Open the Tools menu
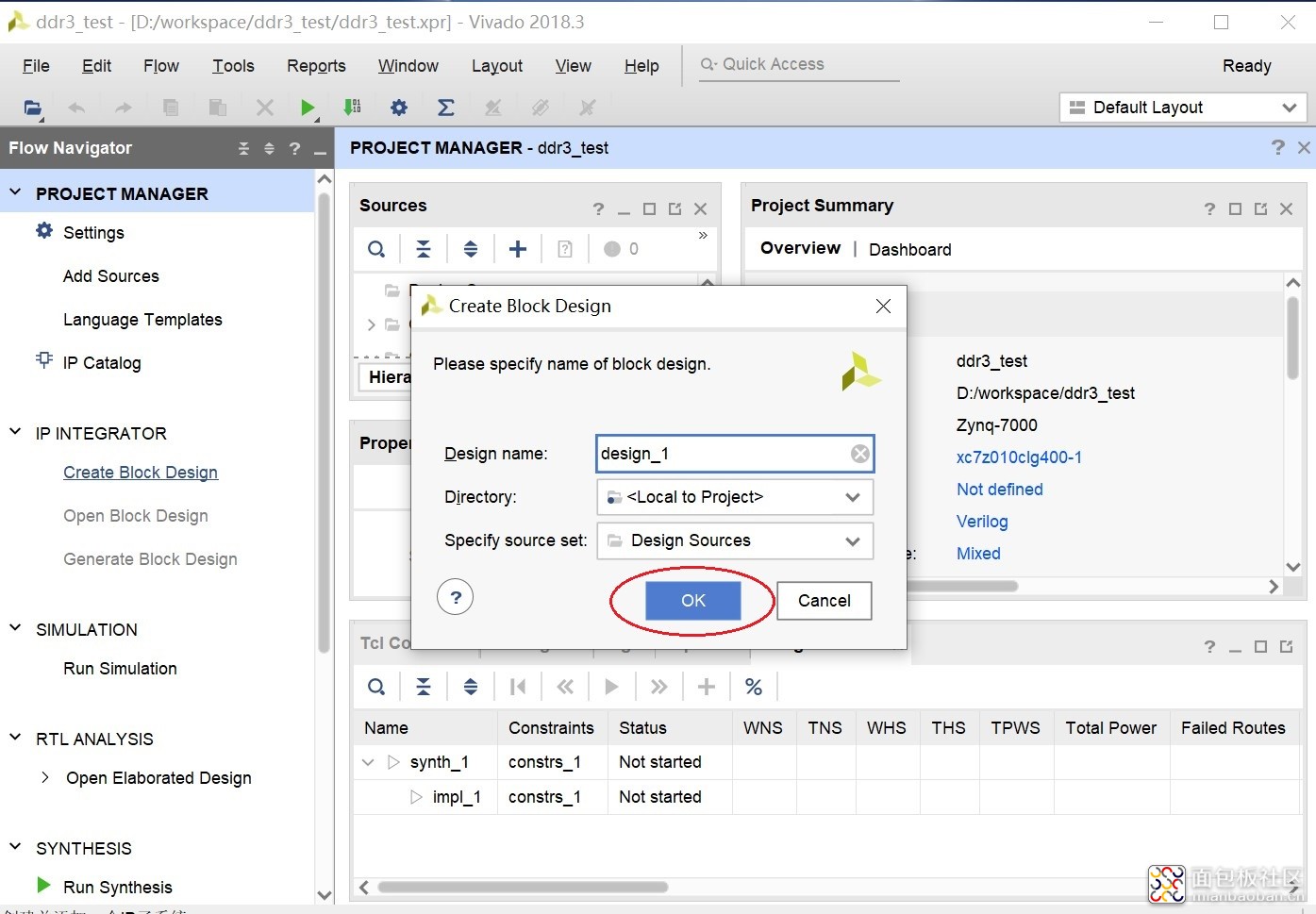The height and width of the screenshot is (914, 1316). click(x=233, y=66)
